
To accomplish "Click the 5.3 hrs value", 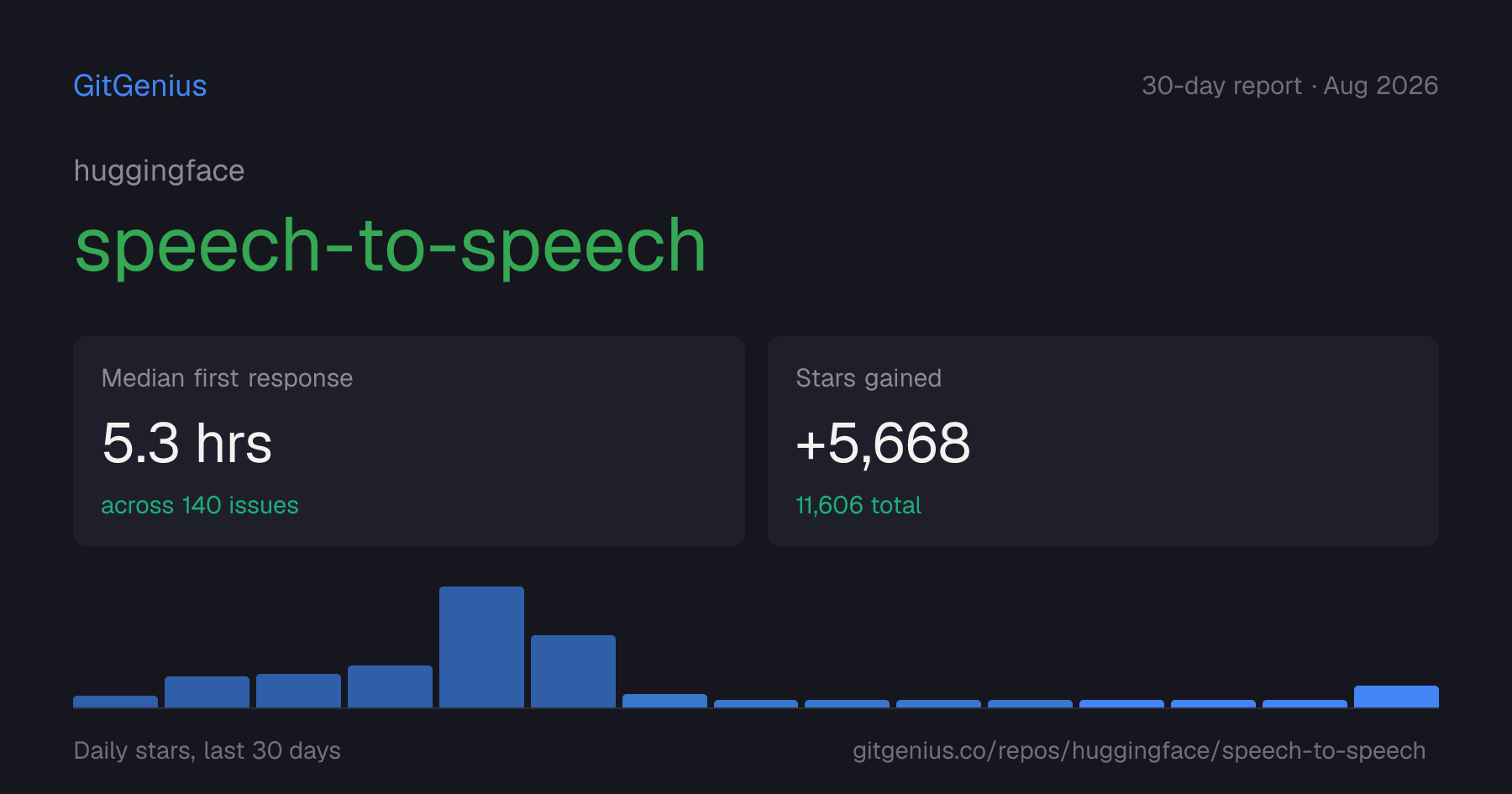I will pyautogui.click(x=186, y=444).
